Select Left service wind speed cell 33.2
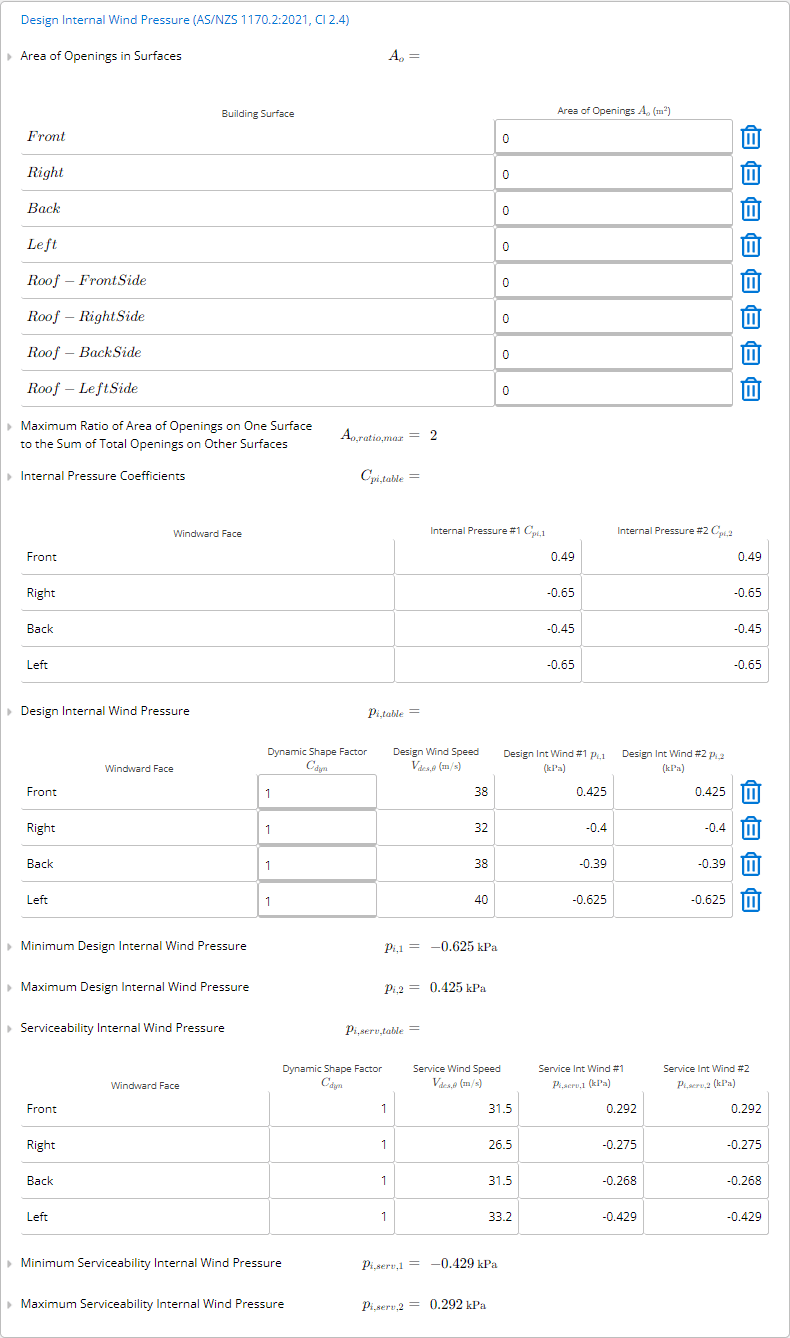790x1338 pixels. click(457, 1217)
